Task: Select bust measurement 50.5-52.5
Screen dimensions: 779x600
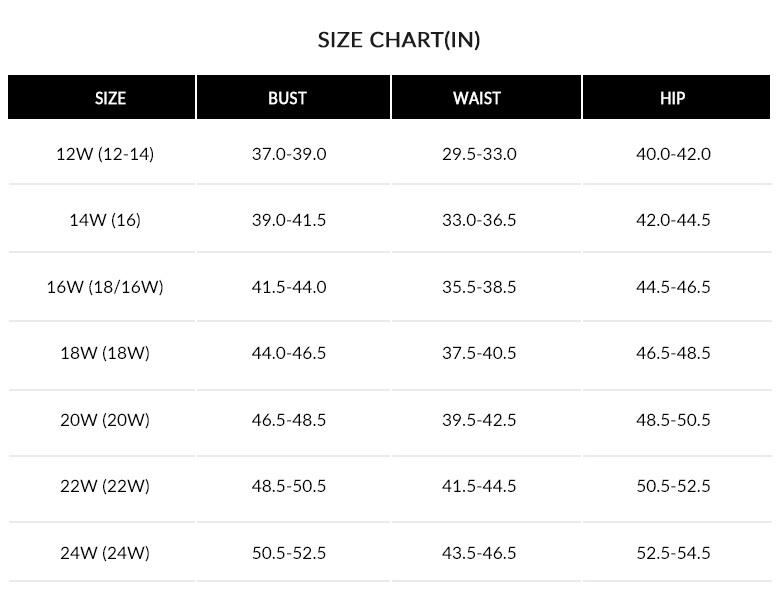Action: pos(289,553)
